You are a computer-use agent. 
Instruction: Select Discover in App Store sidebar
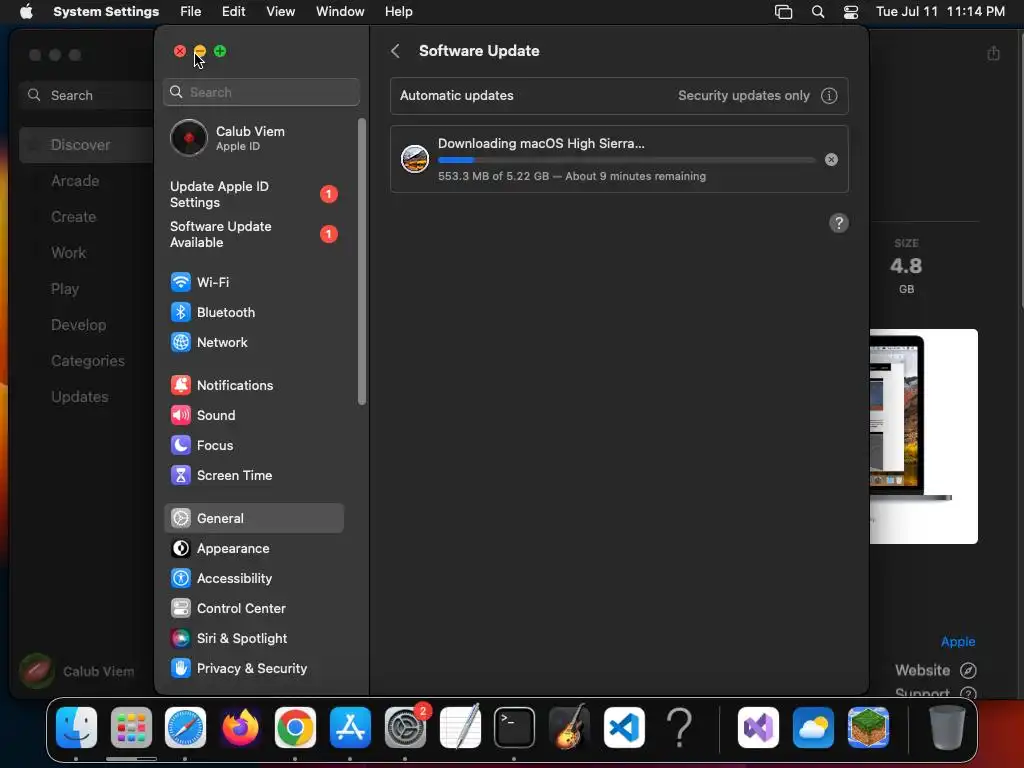86,145
